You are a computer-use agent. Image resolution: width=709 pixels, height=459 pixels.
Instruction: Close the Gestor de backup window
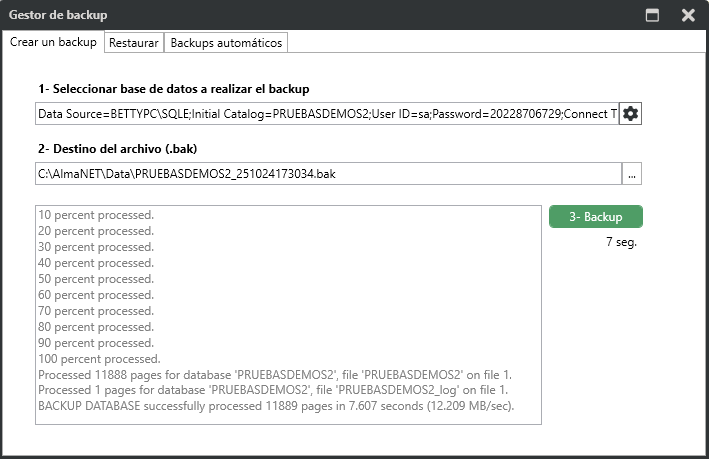tap(688, 15)
